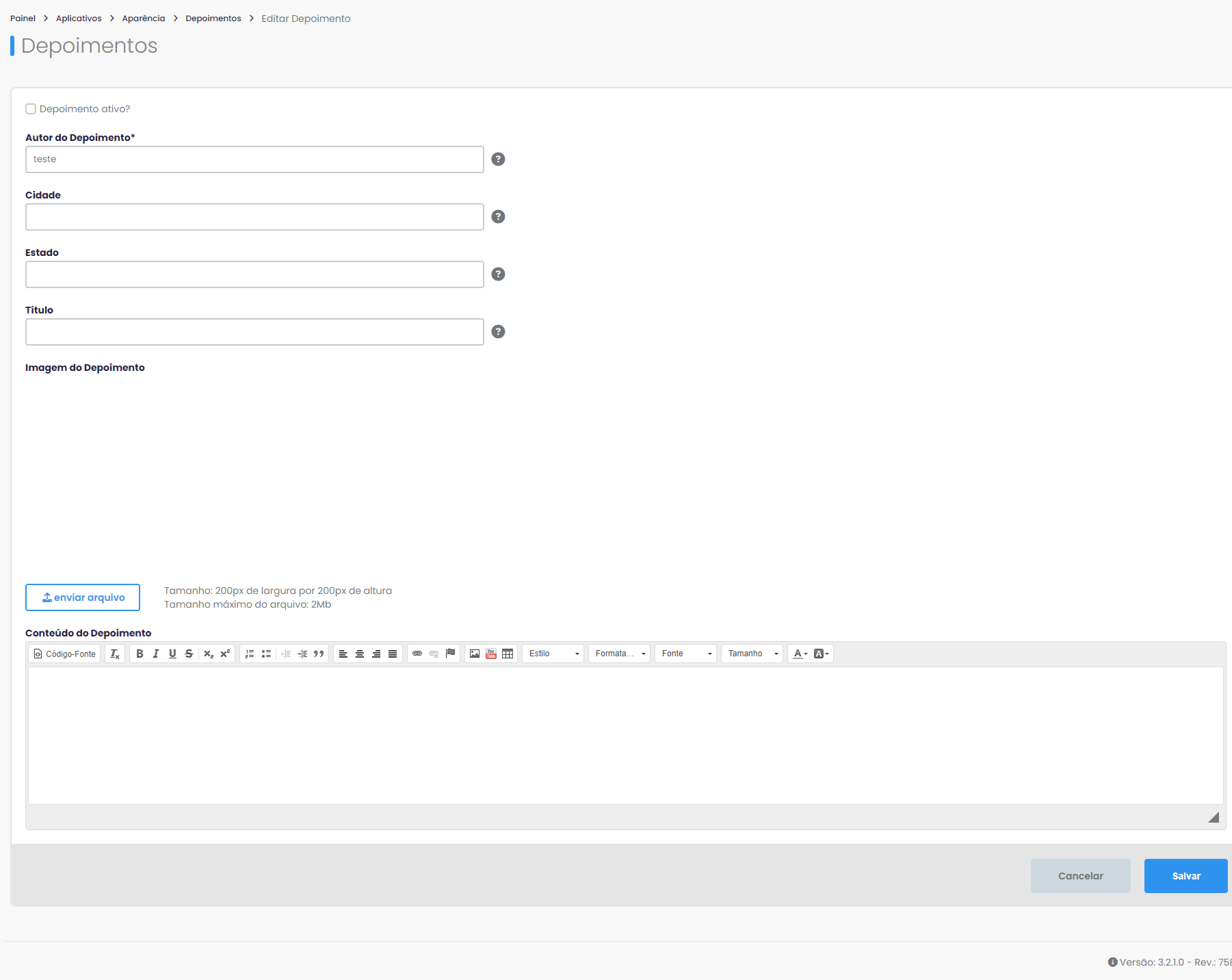The width and height of the screenshot is (1232, 980).
Task: Go to Aplicativos in breadcrumb
Action: click(x=79, y=18)
